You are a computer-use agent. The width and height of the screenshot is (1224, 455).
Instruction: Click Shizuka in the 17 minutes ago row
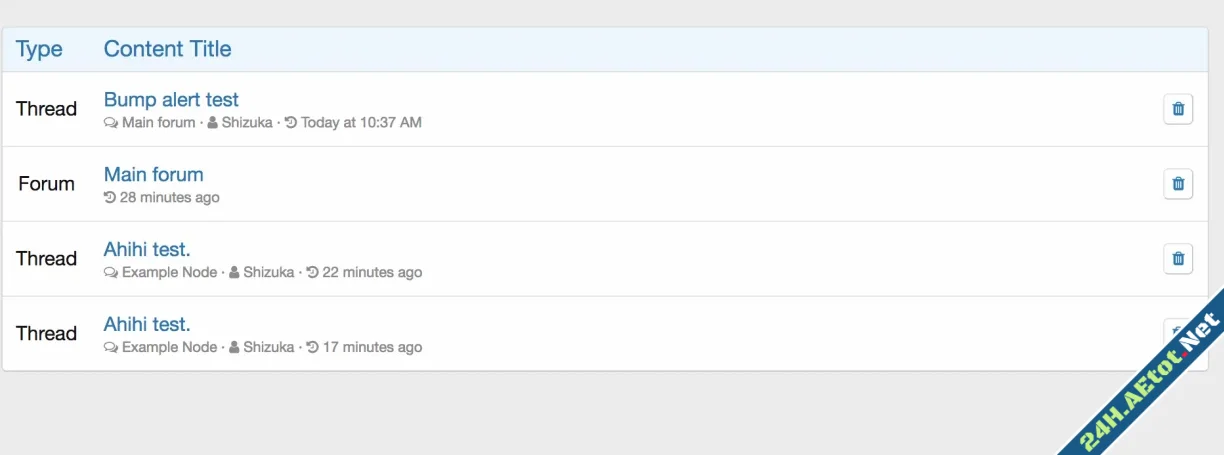269,347
